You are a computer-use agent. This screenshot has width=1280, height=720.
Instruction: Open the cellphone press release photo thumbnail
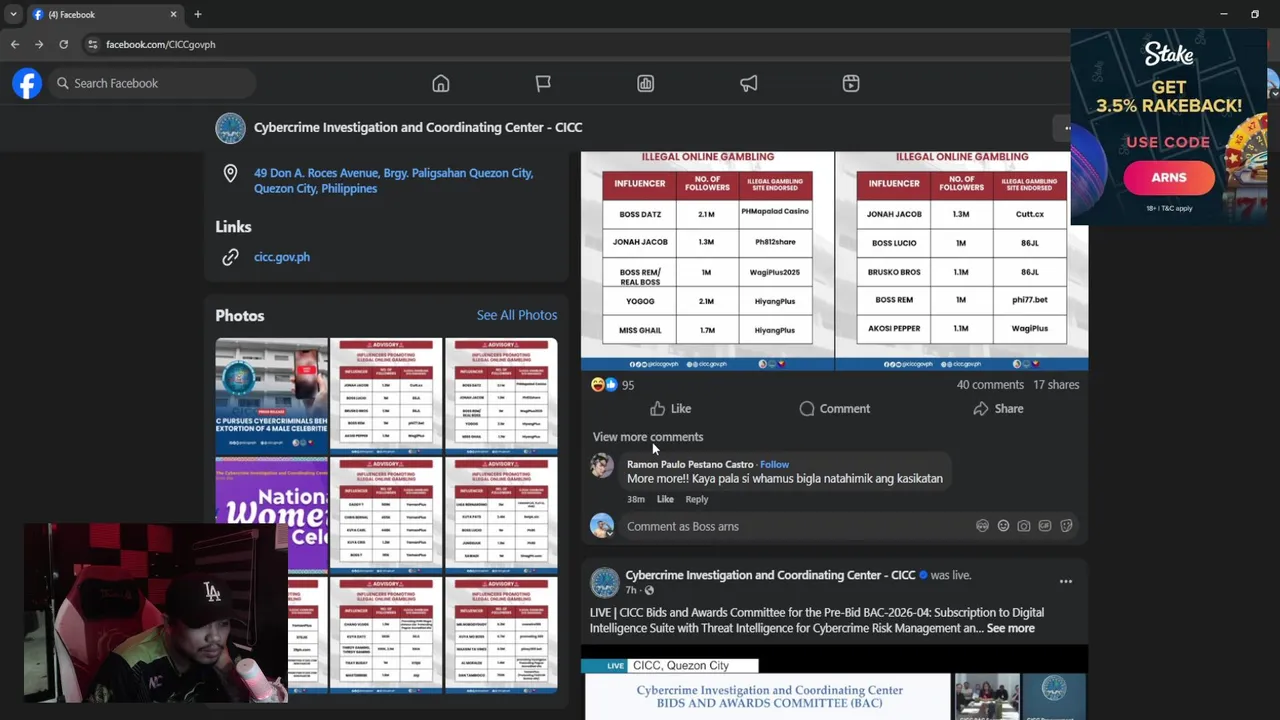(x=272, y=396)
